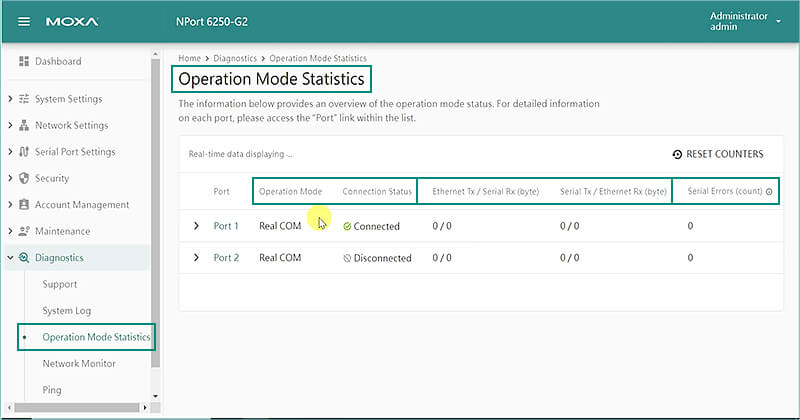Go to Home via breadcrumb
This screenshot has height=420, width=800.
pyautogui.click(x=190, y=59)
